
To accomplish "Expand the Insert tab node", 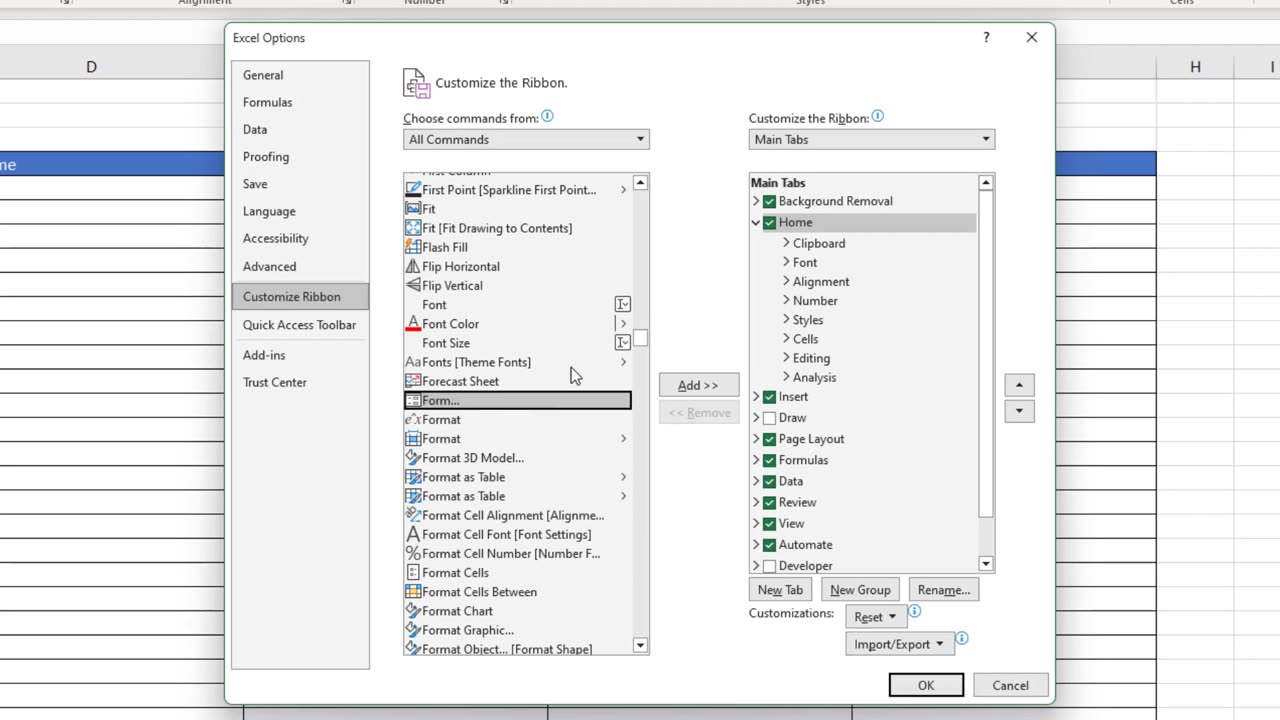I will (756, 397).
